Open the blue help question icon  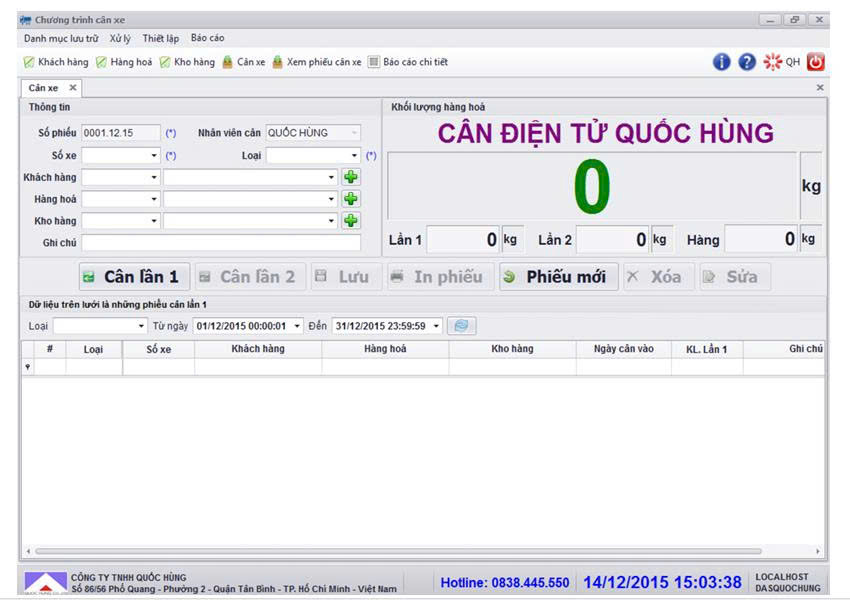pyautogui.click(x=747, y=62)
